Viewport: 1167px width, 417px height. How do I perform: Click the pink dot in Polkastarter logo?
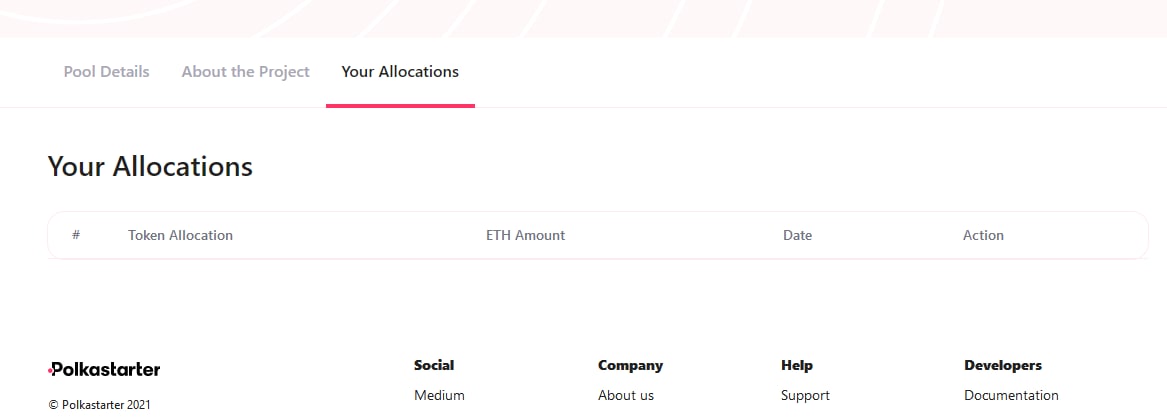[x=50, y=370]
